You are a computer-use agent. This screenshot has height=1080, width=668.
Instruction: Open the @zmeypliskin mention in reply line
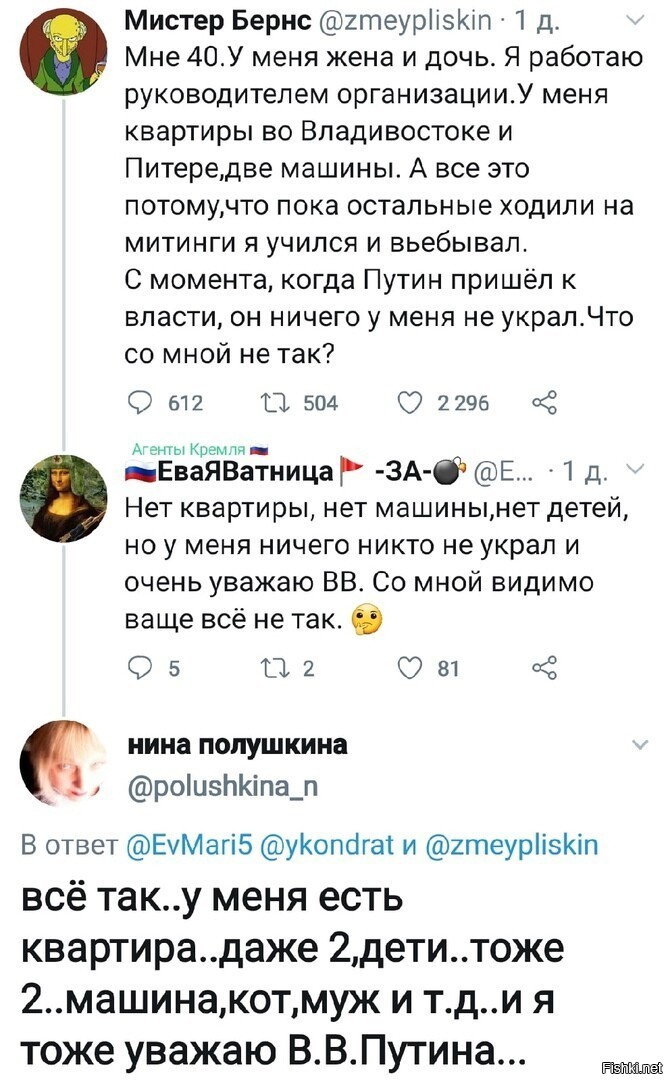(x=512, y=844)
